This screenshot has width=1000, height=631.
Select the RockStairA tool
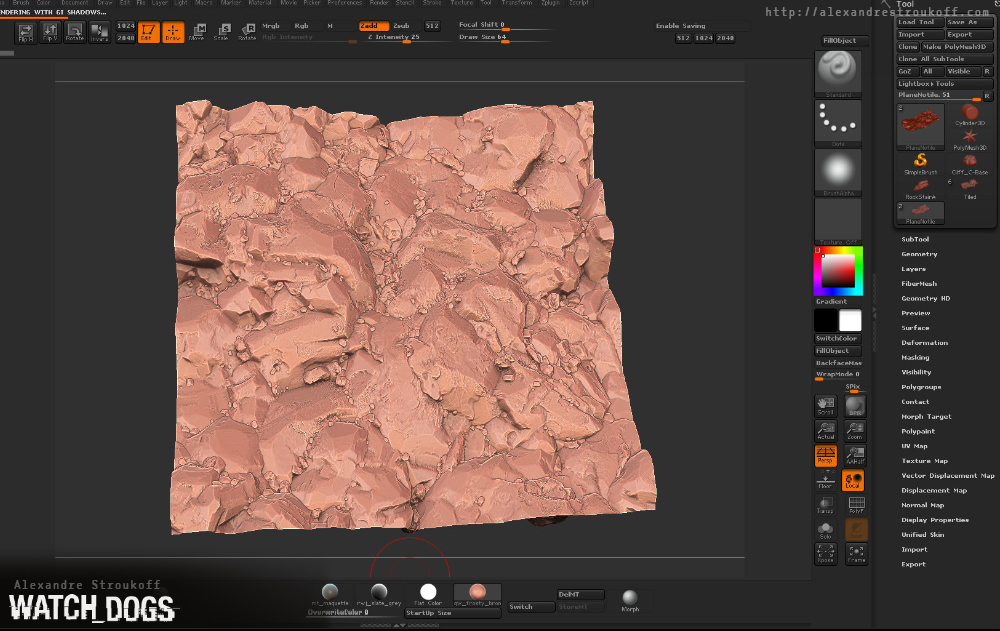click(x=920, y=189)
